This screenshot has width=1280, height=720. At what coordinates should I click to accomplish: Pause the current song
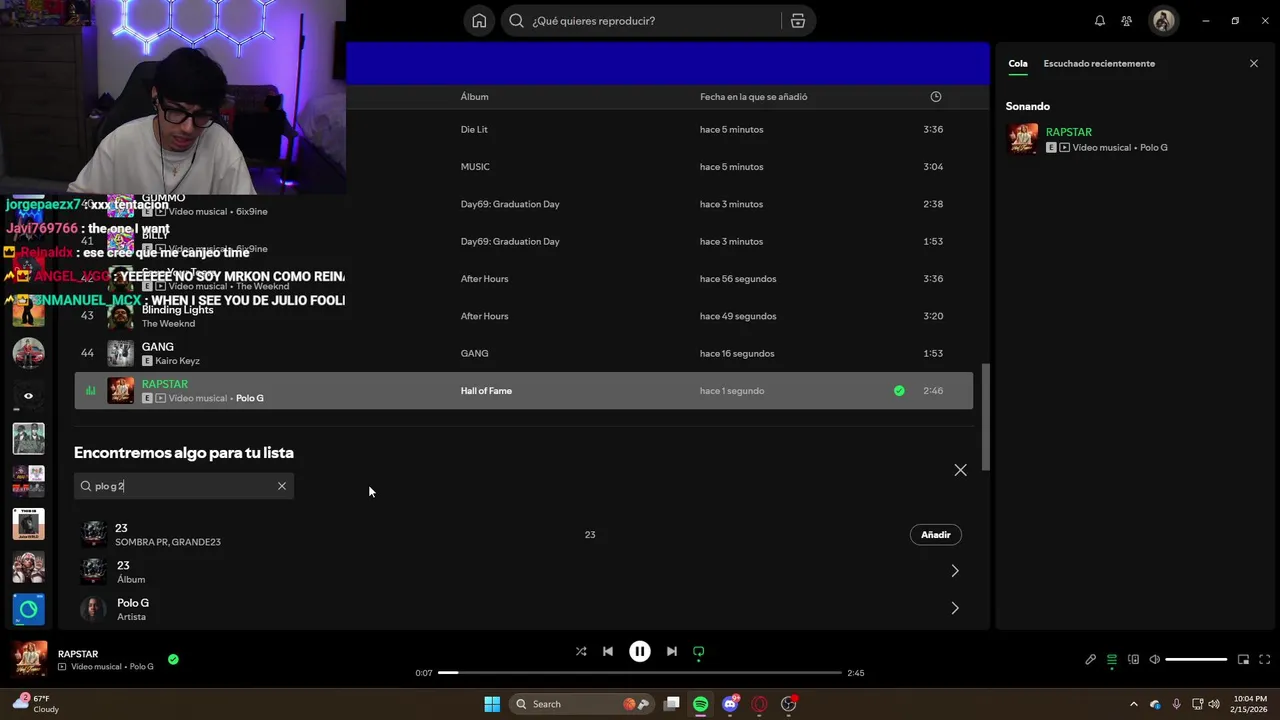click(x=640, y=651)
